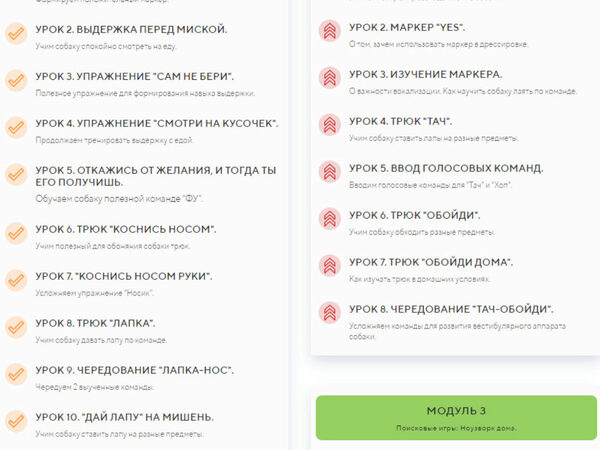Click orange checkmark icon beside Урок 2 Выдержка
Image resolution: width=600 pixels, height=450 pixels.
[x=16, y=34]
